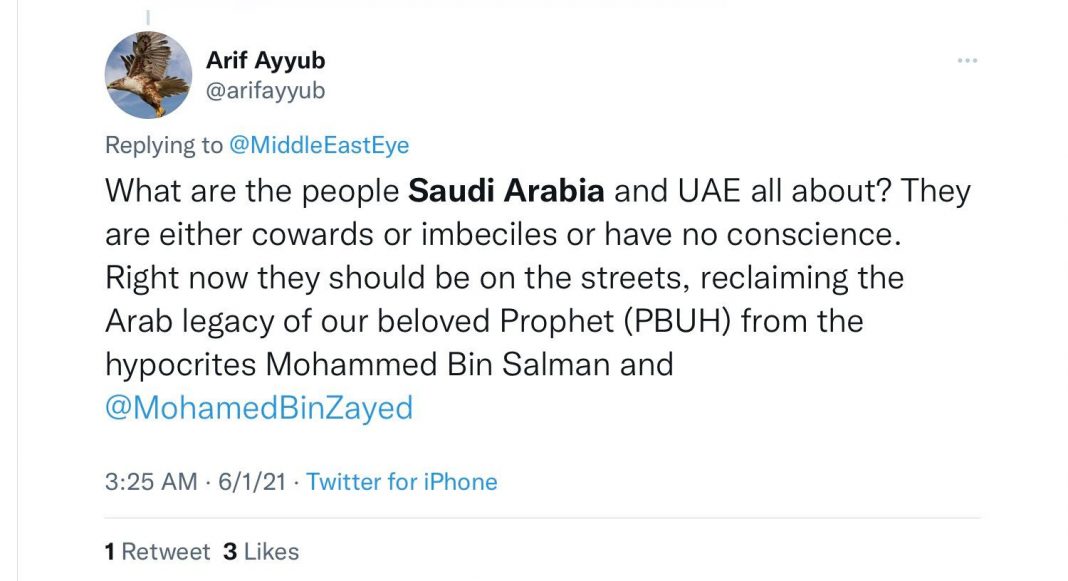Screen dimensions: 1068x581
Task: Click Arif Ayyub's hawk profile picture
Action: [148, 75]
